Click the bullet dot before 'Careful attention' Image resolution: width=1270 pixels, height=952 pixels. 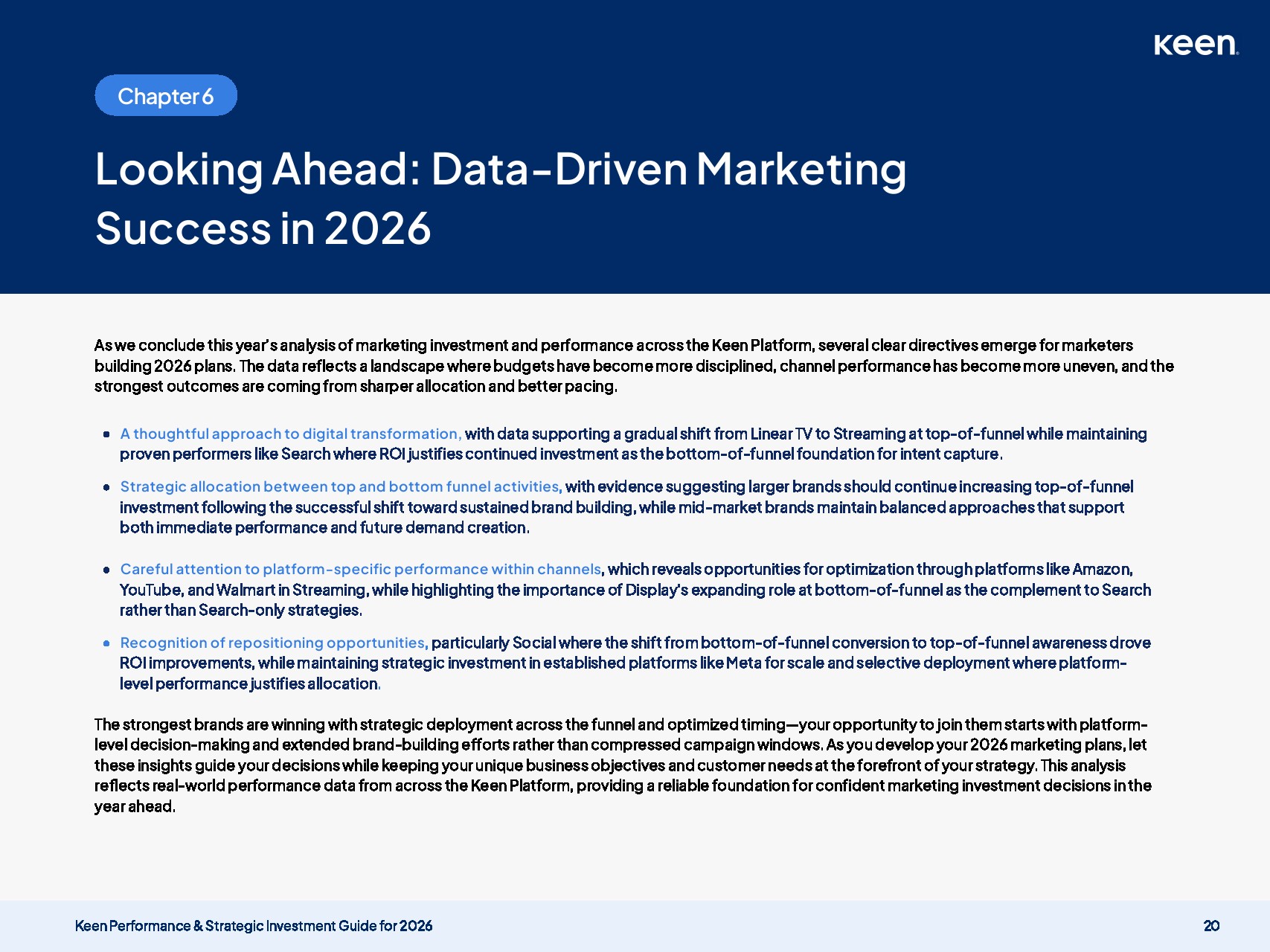point(106,570)
